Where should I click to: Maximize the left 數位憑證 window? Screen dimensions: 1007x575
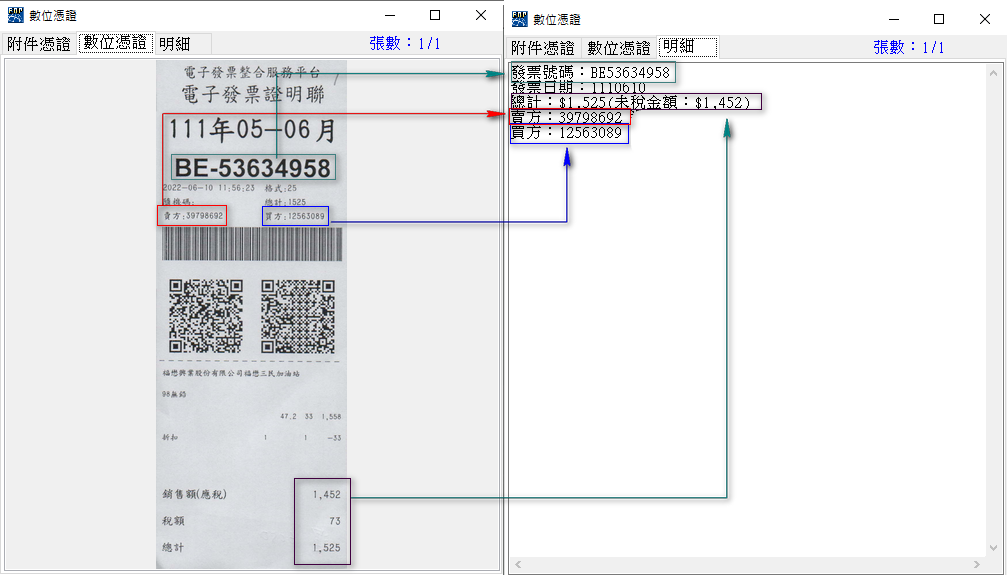(x=435, y=15)
